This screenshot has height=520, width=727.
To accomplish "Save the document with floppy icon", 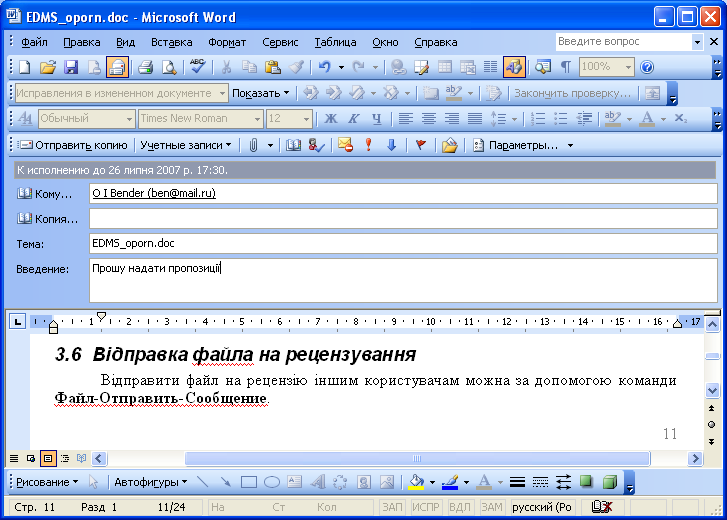I will click(x=71, y=67).
